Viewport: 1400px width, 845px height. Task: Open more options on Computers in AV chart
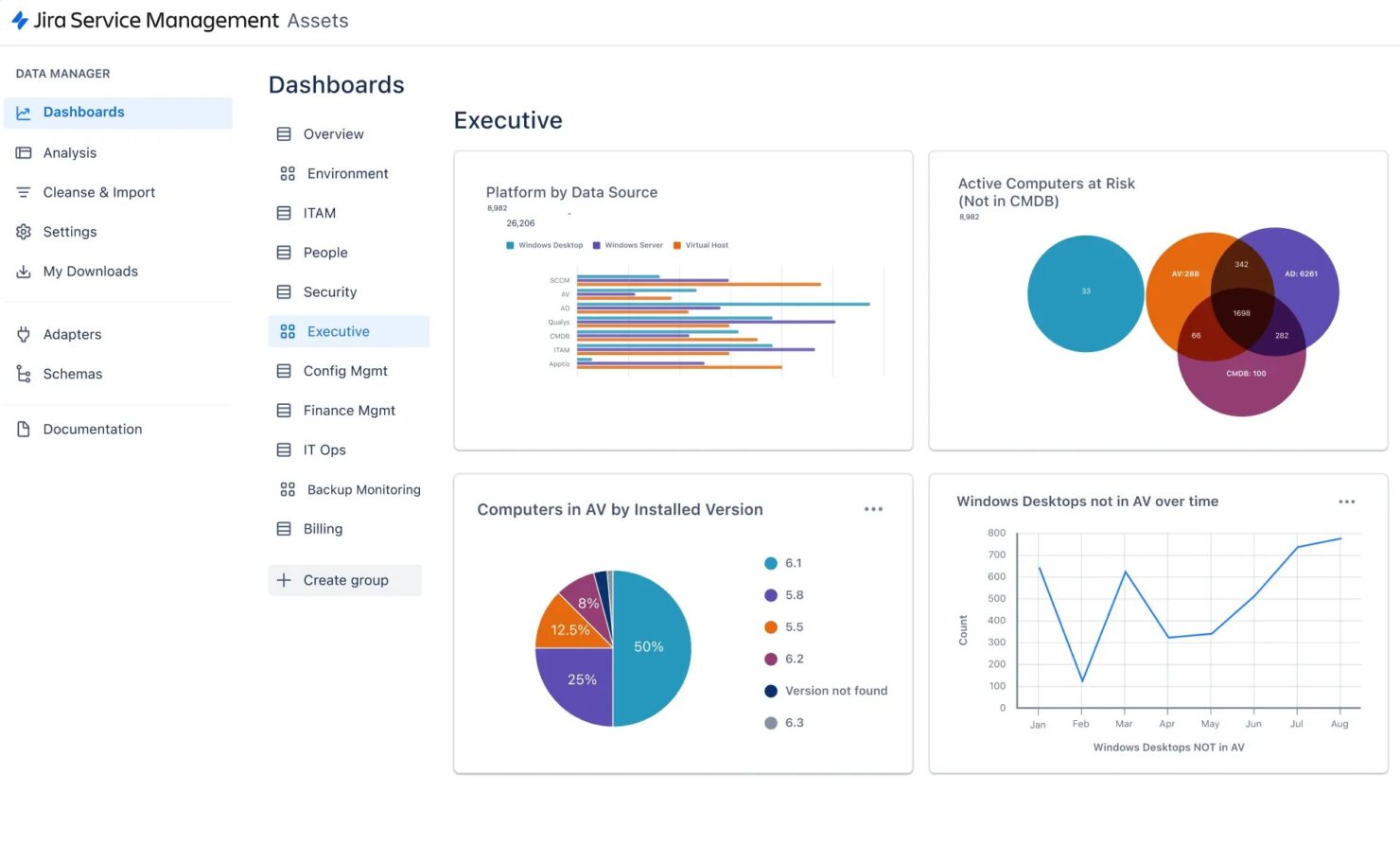point(873,509)
